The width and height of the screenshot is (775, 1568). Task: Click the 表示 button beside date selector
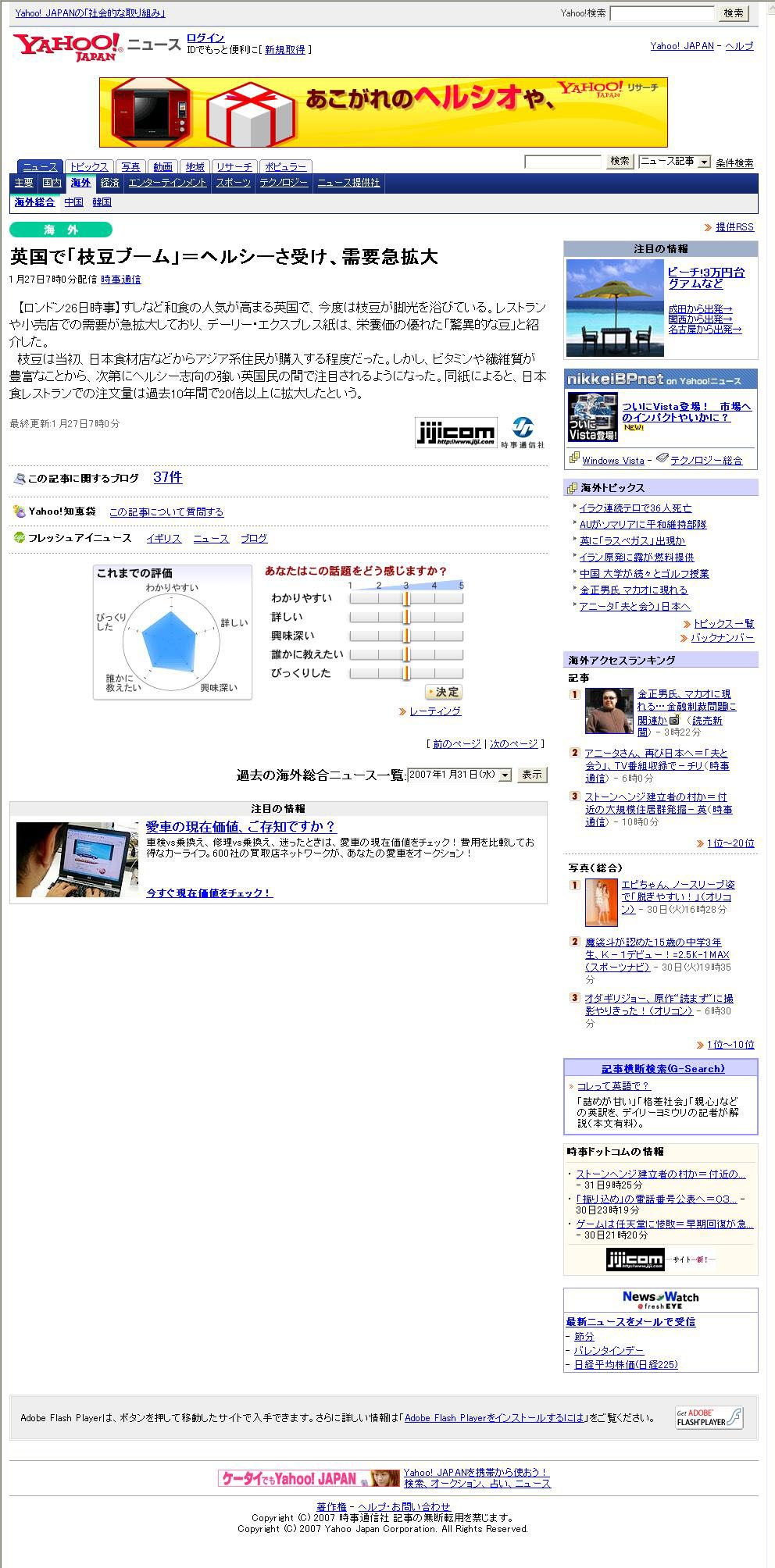pos(532,775)
